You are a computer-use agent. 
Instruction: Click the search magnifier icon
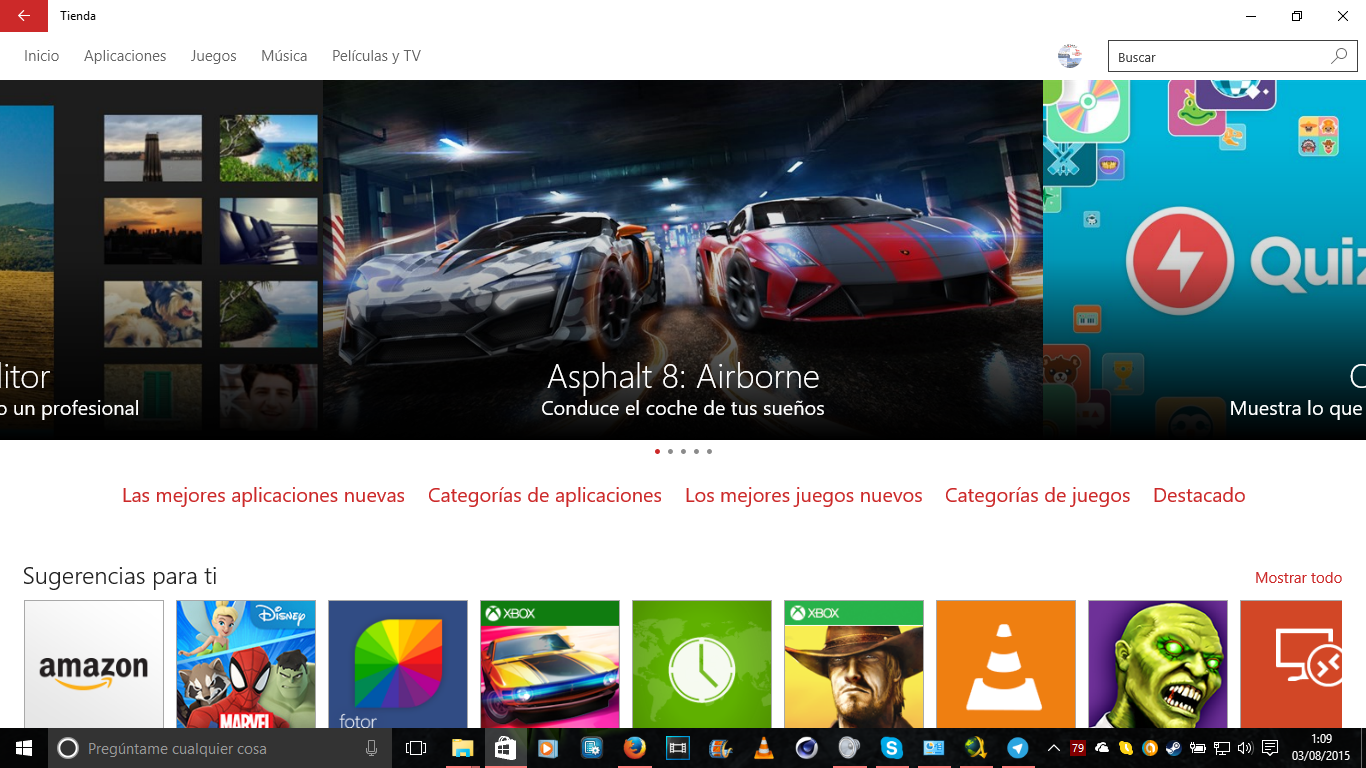(x=1339, y=56)
